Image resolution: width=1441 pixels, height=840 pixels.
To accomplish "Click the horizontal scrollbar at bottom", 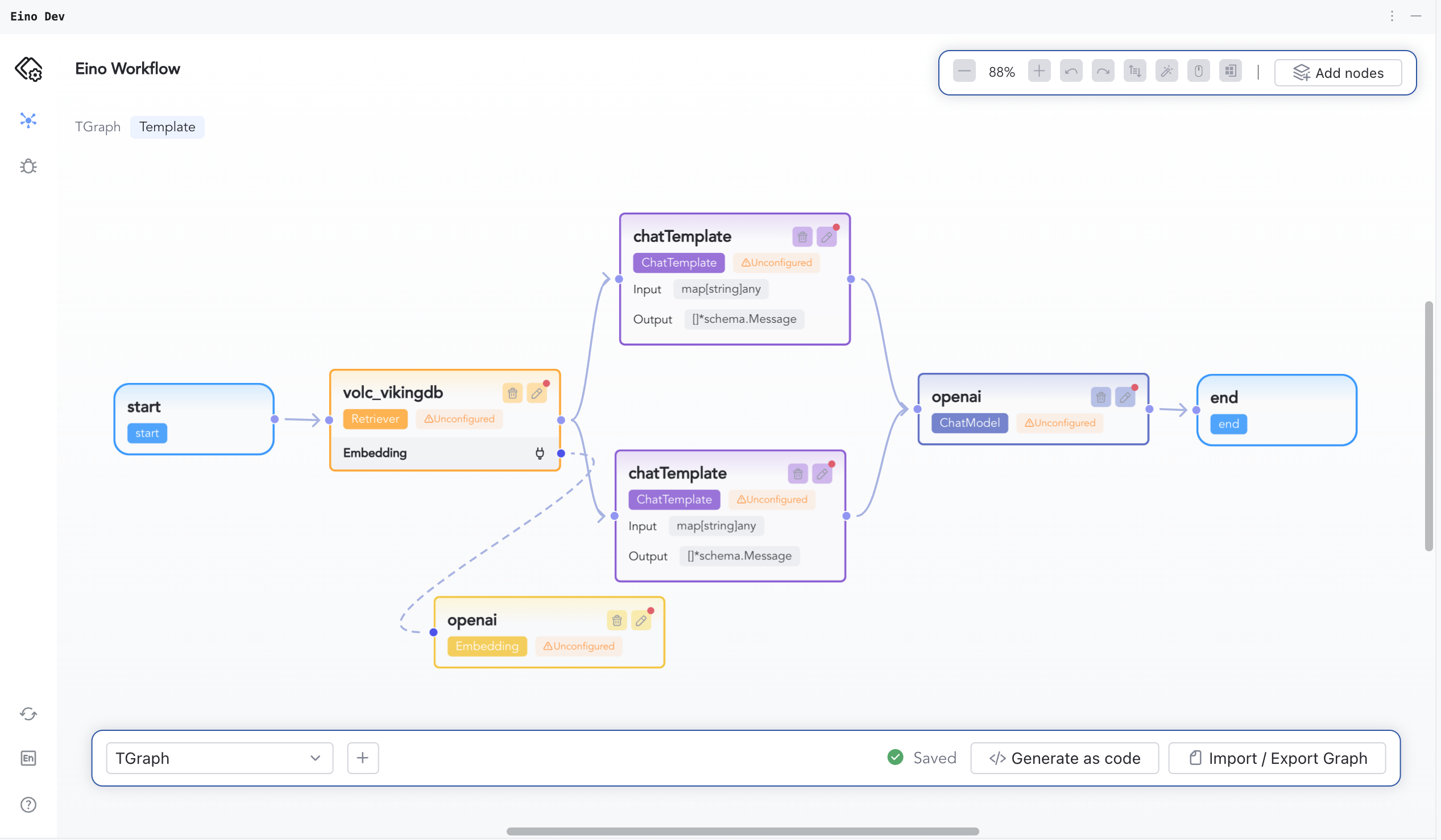I will [x=742, y=831].
